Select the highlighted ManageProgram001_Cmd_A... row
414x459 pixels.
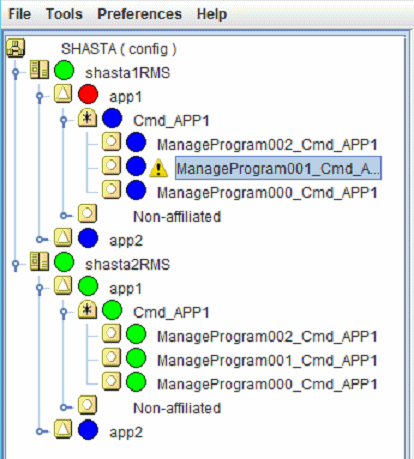coord(278,168)
